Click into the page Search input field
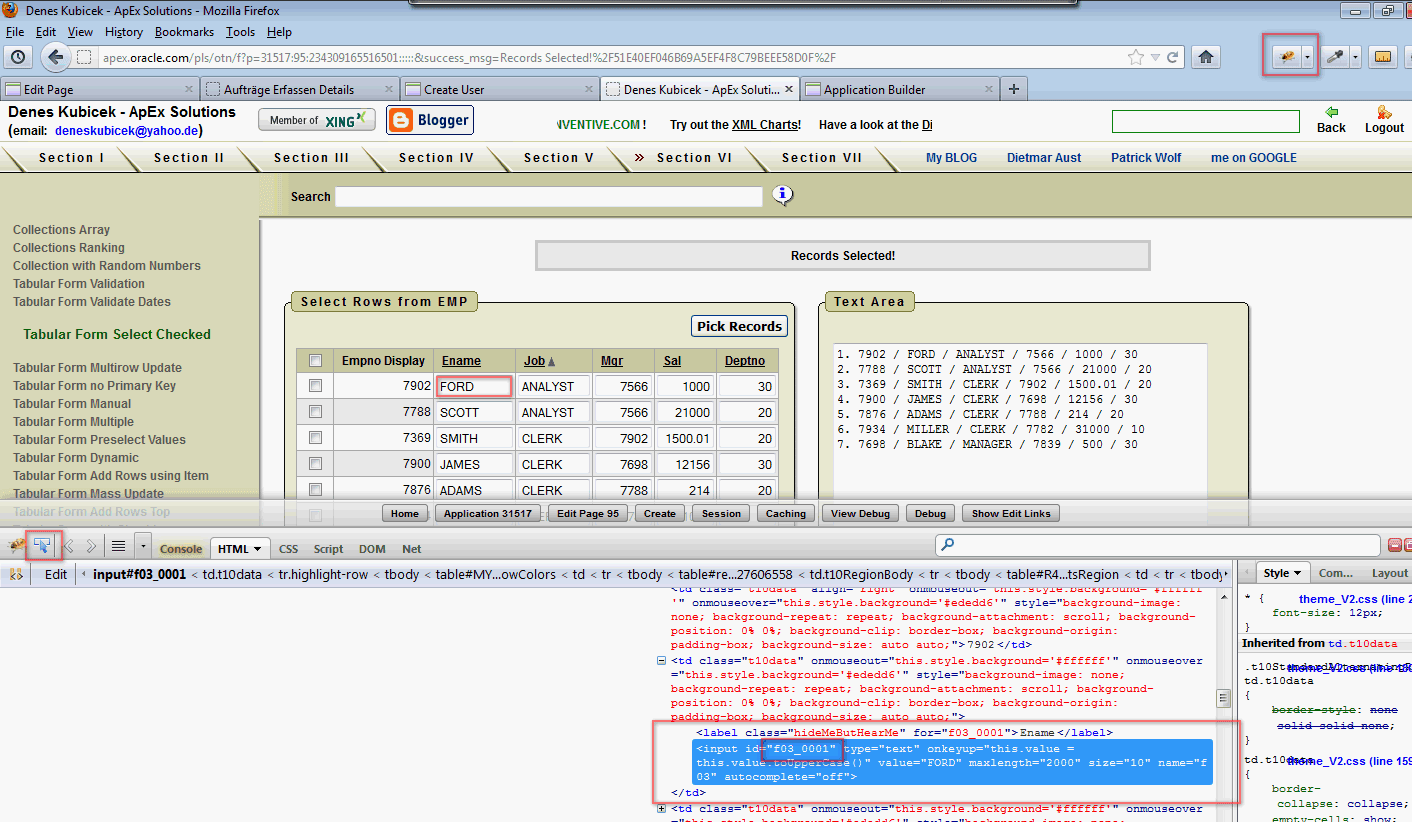Viewport: 1412px width, 822px height. coord(549,197)
